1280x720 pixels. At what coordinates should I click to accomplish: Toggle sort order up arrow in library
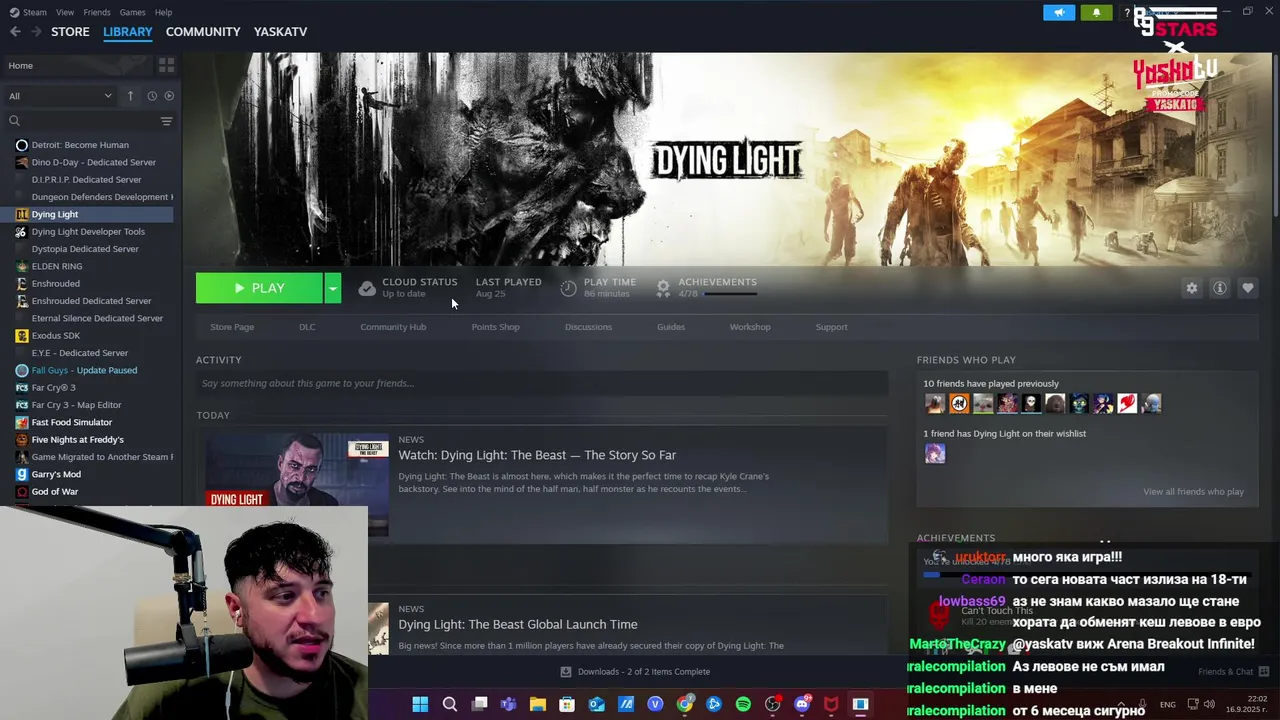[130, 96]
